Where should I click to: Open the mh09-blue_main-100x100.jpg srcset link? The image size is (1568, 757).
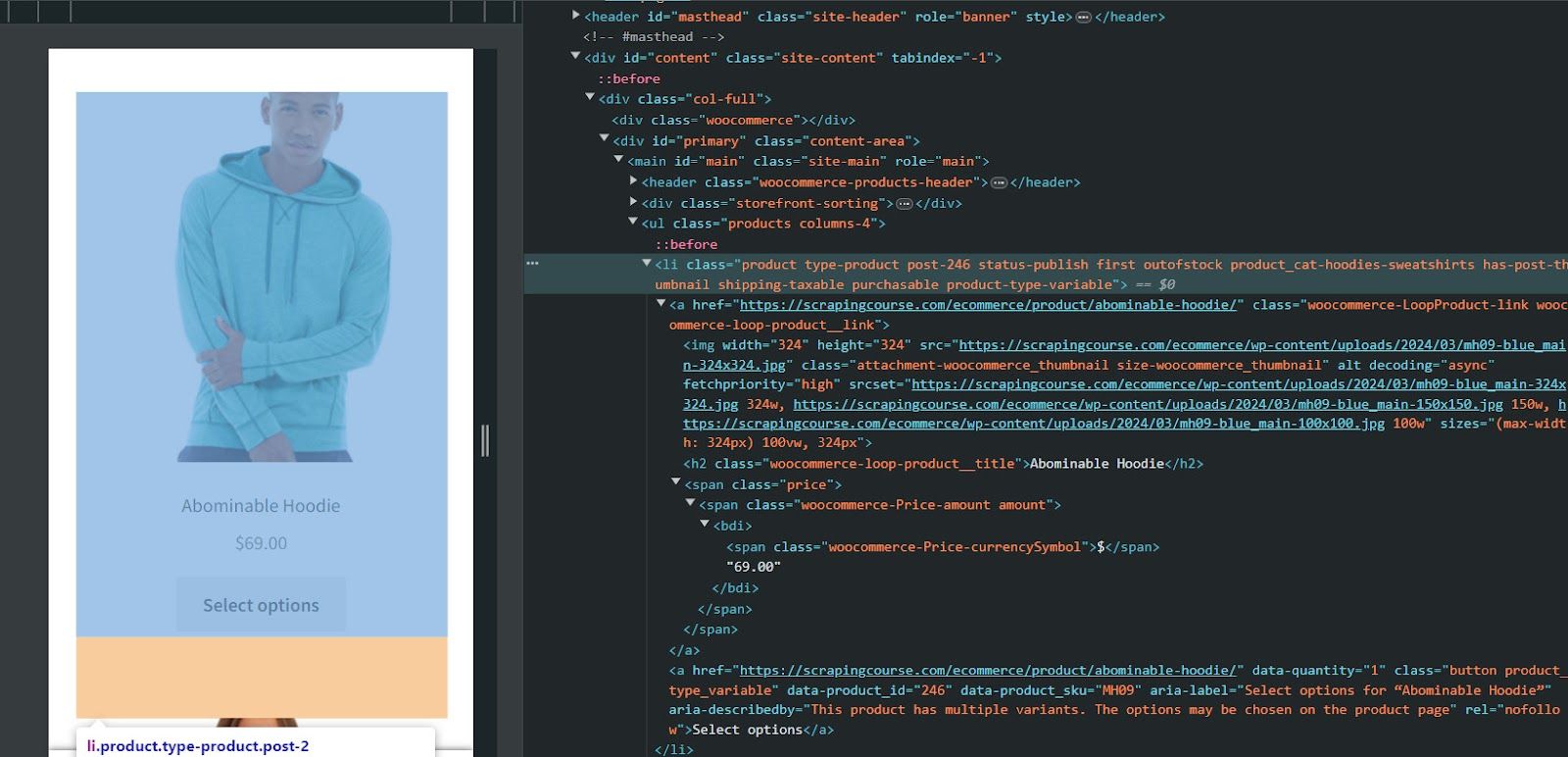coord(1033,424)
